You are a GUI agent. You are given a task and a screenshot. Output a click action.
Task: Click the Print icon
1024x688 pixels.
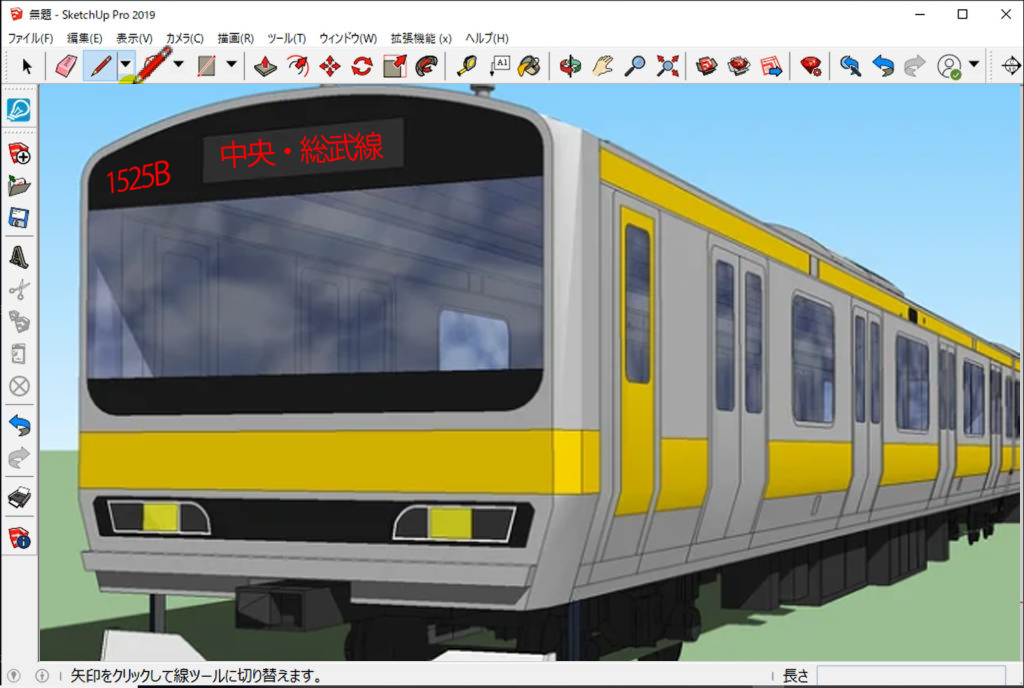(19, 498)
